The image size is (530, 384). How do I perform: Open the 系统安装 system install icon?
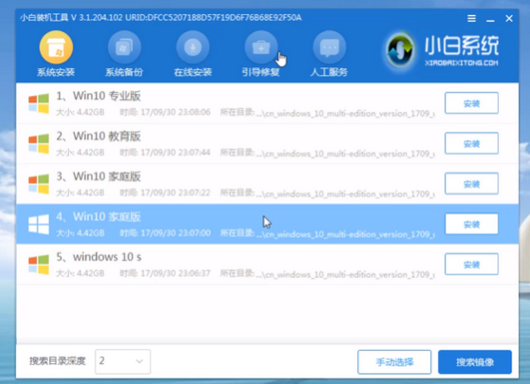(x=56, y=47)
